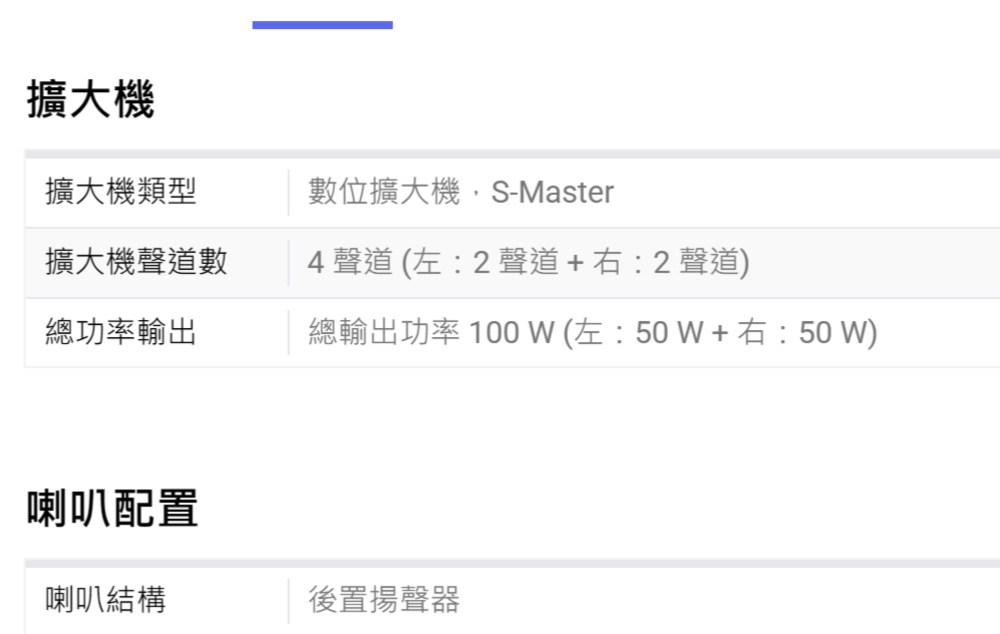Screen dimensions: 1000x634
Task: Click the S-Master text
Action: (x=552, y=192)
